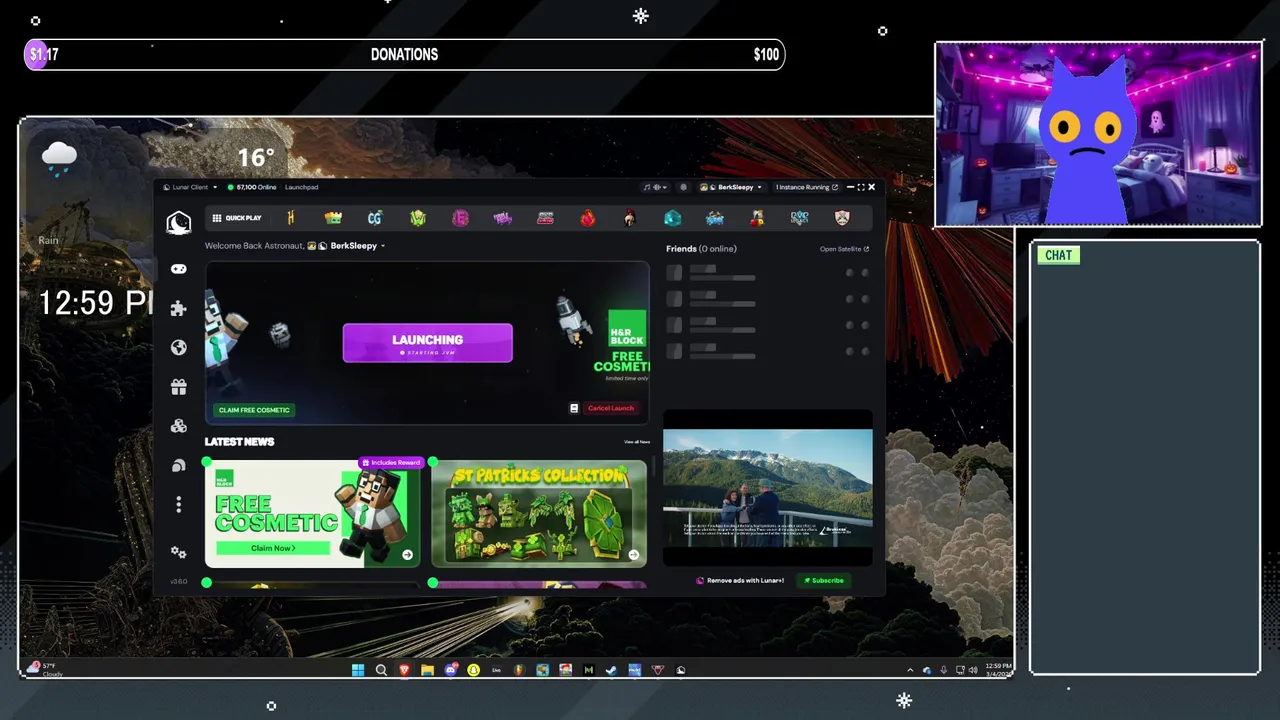Click the 1 Instance Running indicator
Viewport: 1280px width, 720px height.
click(x=806, y=187)
